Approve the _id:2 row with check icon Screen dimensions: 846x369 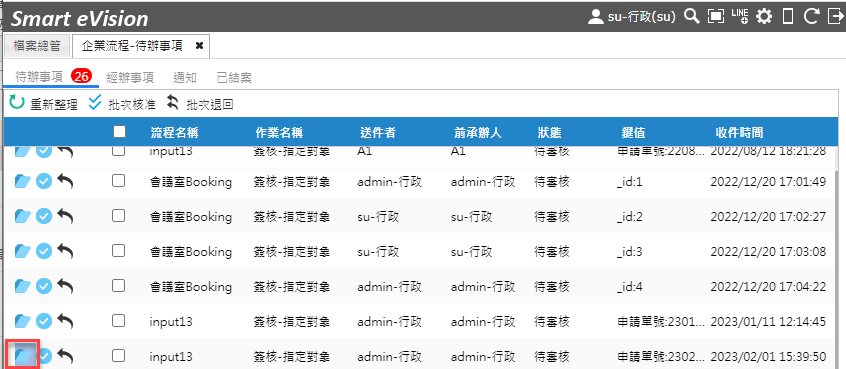pos(44,216)
